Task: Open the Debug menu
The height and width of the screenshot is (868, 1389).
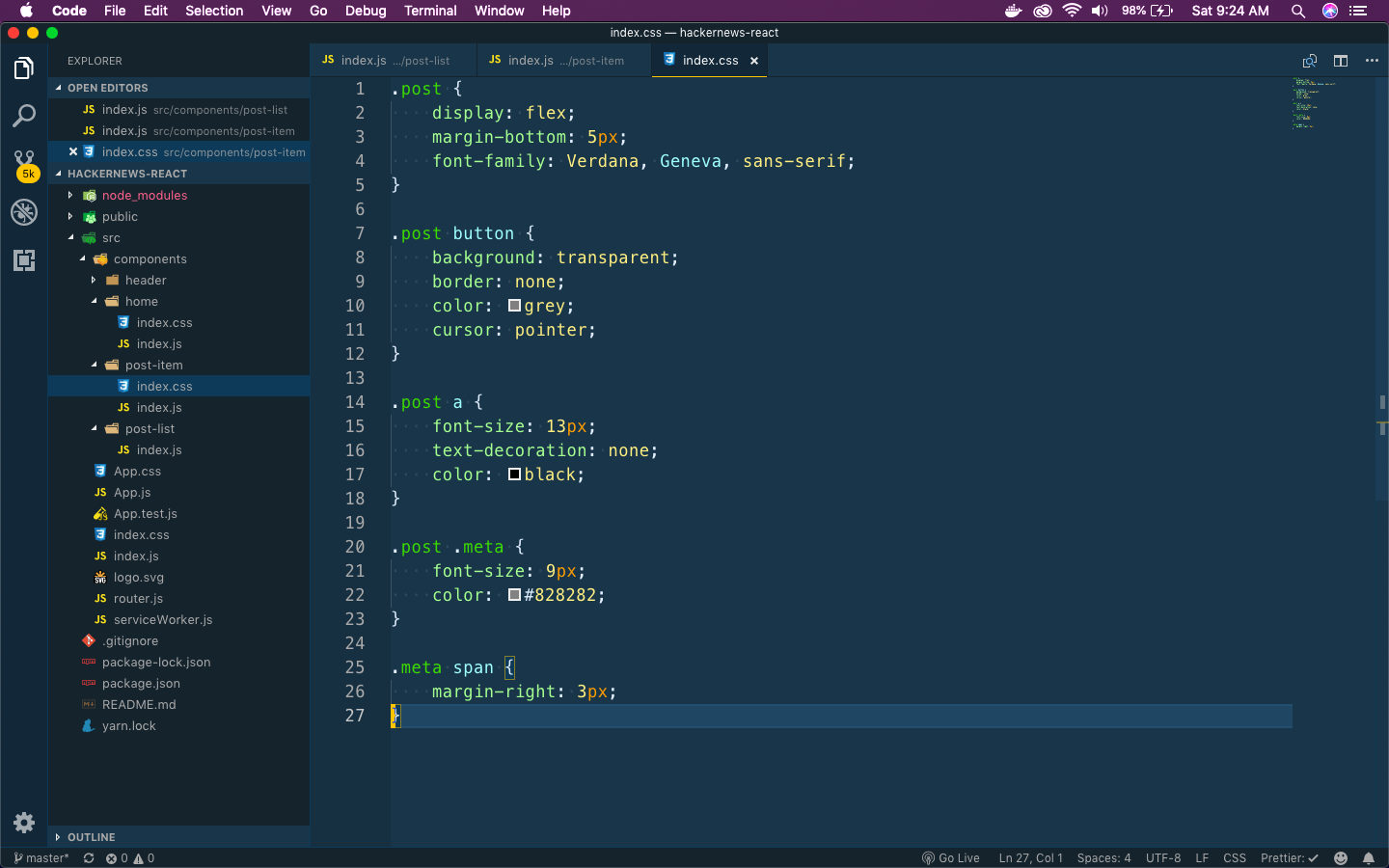Action: pos(366,11)
